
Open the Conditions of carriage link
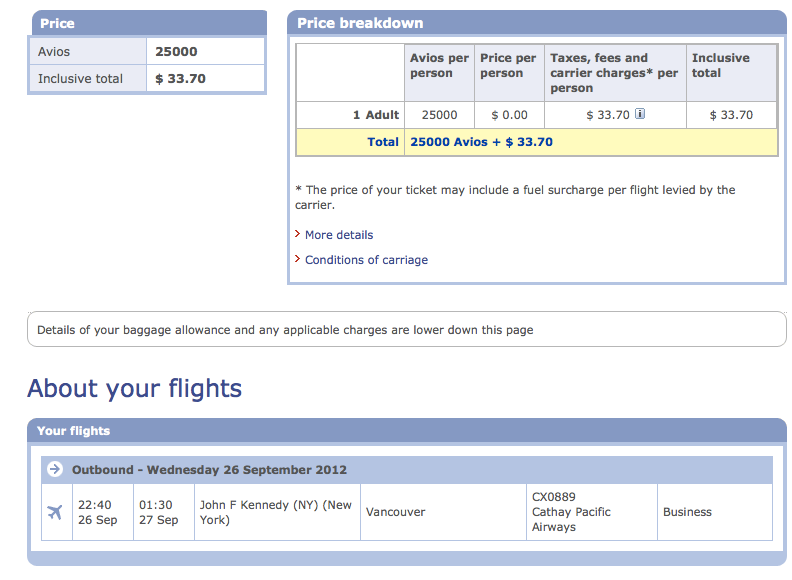[x=366, y=260]
